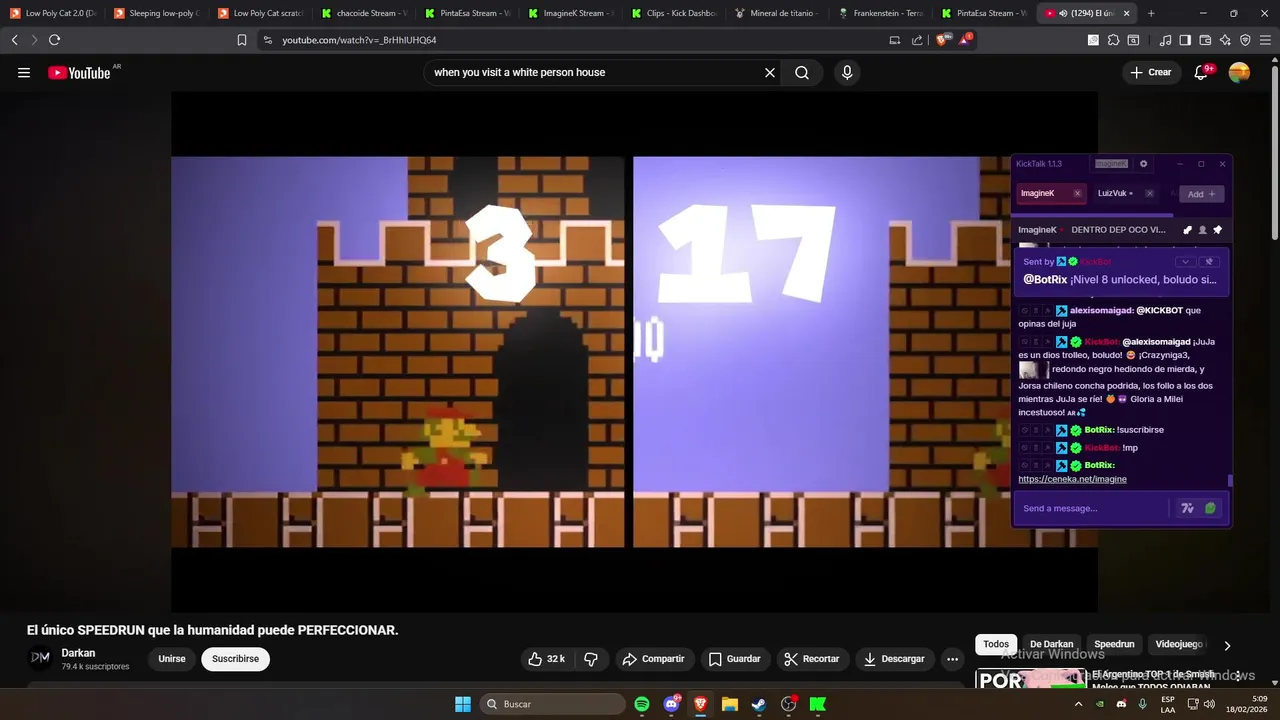Click the KickTalk chat scrollbar
The image size is (1280, 720).
[1230, 481]
